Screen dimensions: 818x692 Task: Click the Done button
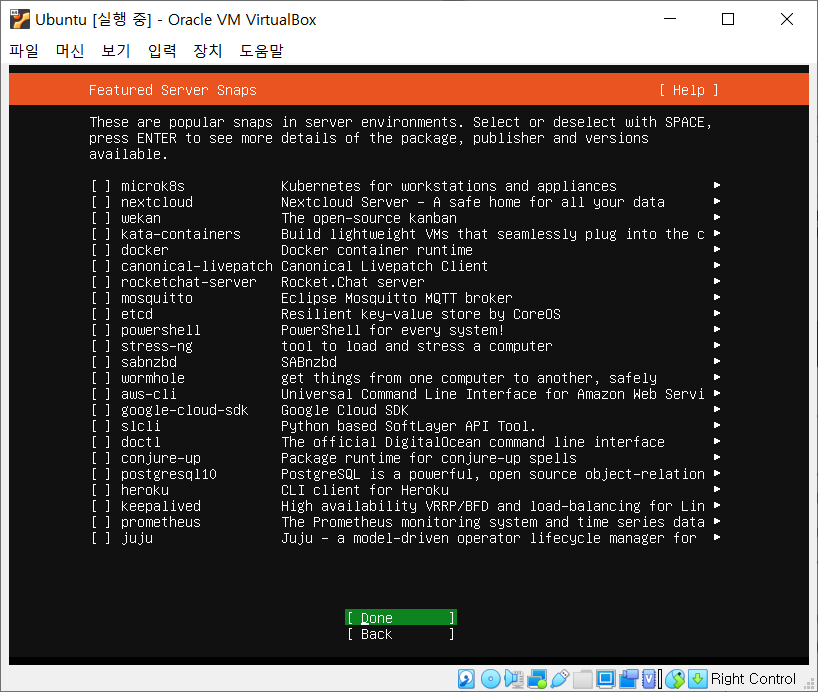tap(401, 618)
